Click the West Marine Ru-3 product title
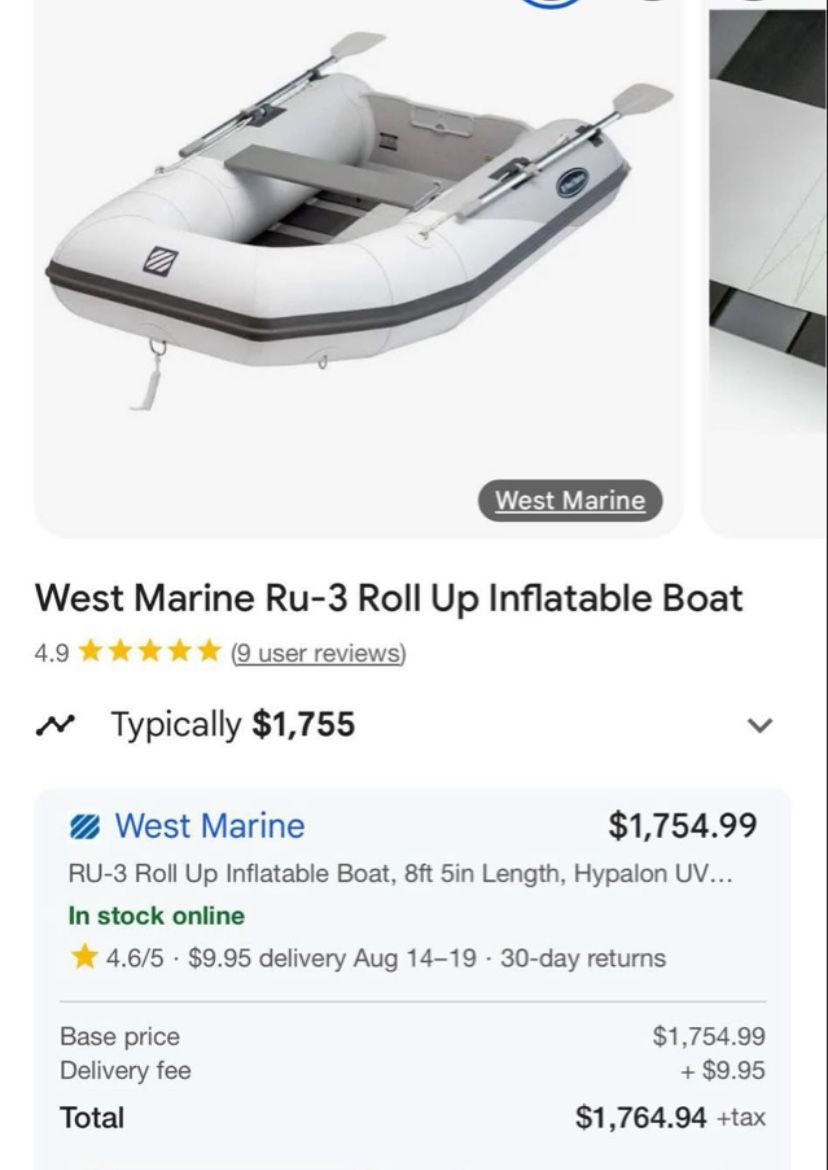The width and height of the screenshot is (828, 1170). pos(389,599)
